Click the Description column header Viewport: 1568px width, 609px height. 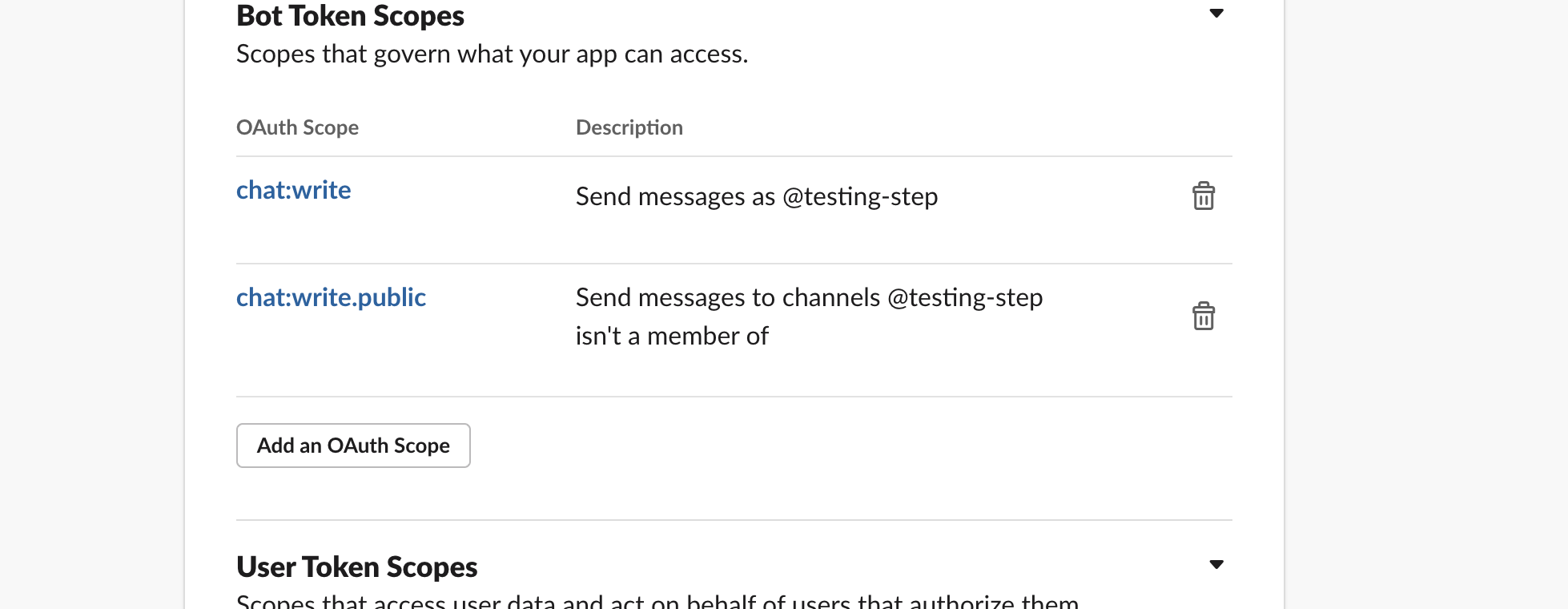629,127
